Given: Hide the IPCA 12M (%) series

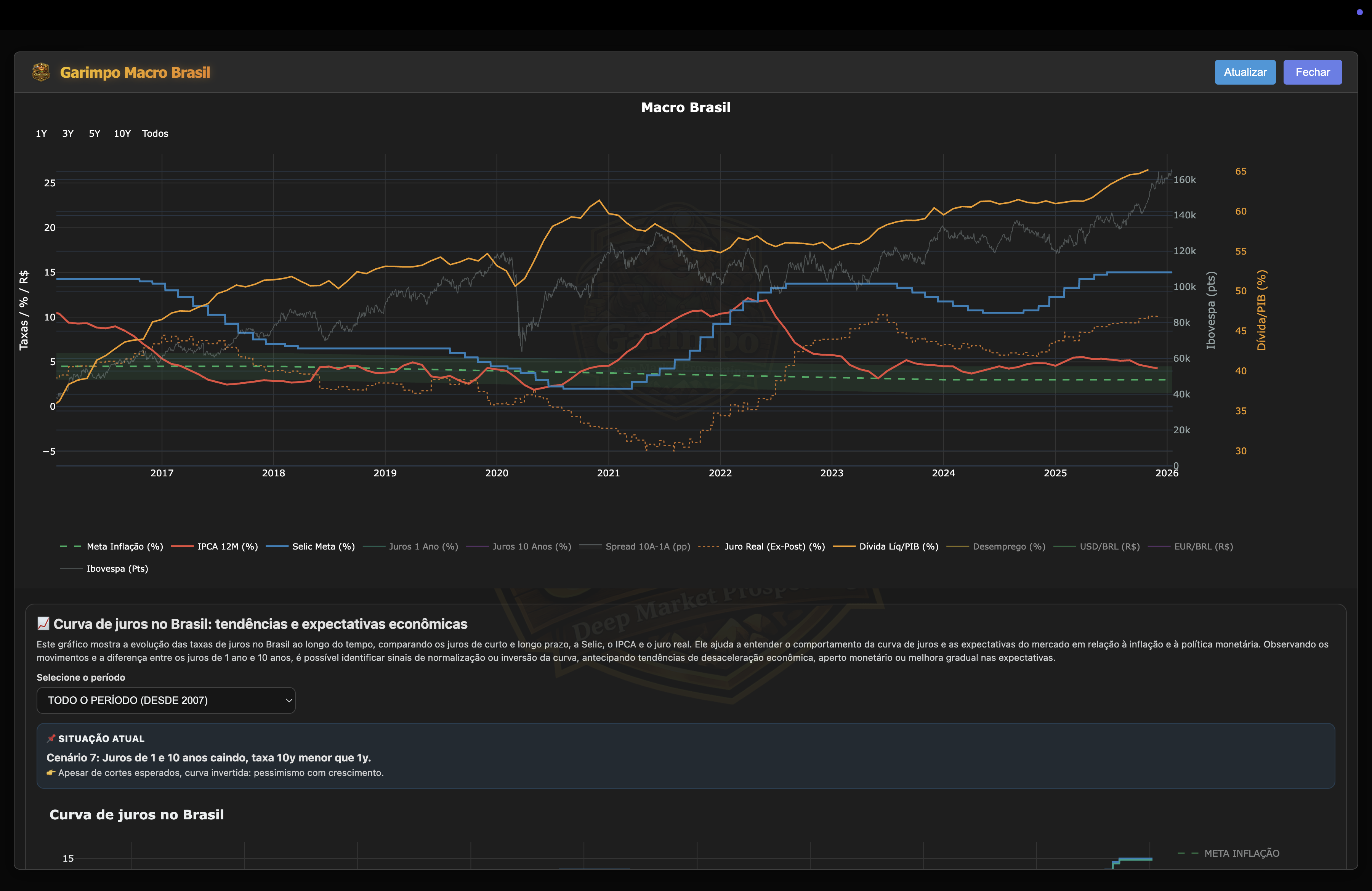Looking at the screenshot, I should point(227,546).
